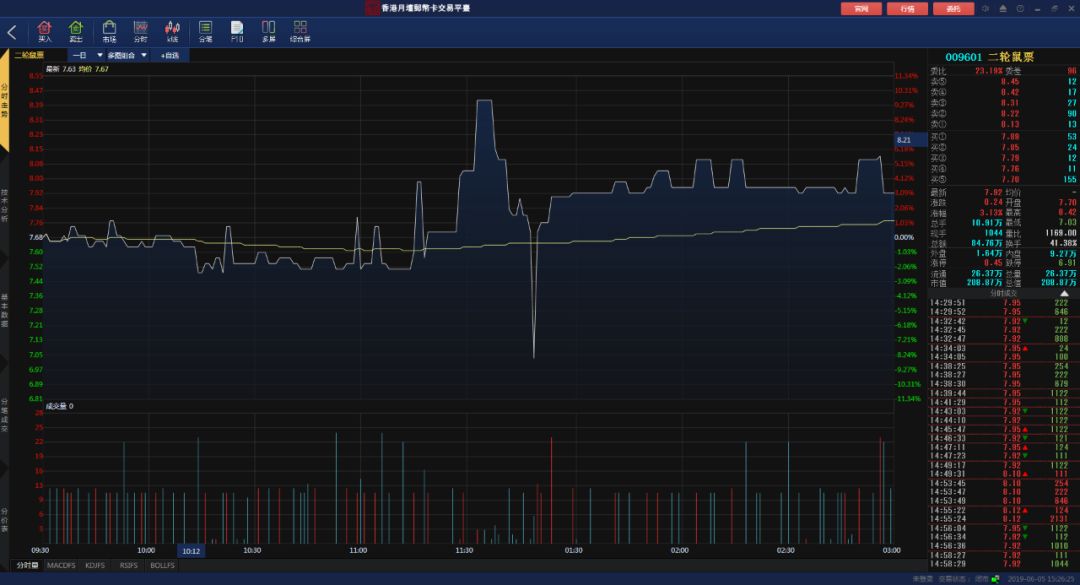Select the 分时 intraday chart icon

(x=141, y=32)
